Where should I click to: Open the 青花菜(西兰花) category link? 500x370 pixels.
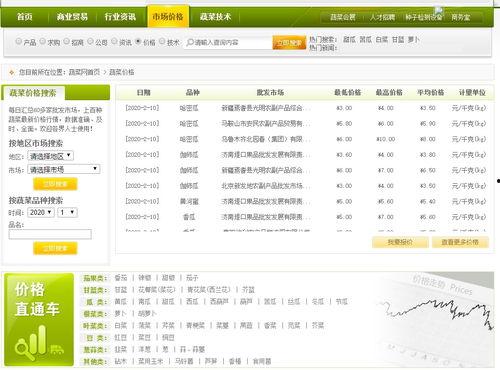coord(208,290)
